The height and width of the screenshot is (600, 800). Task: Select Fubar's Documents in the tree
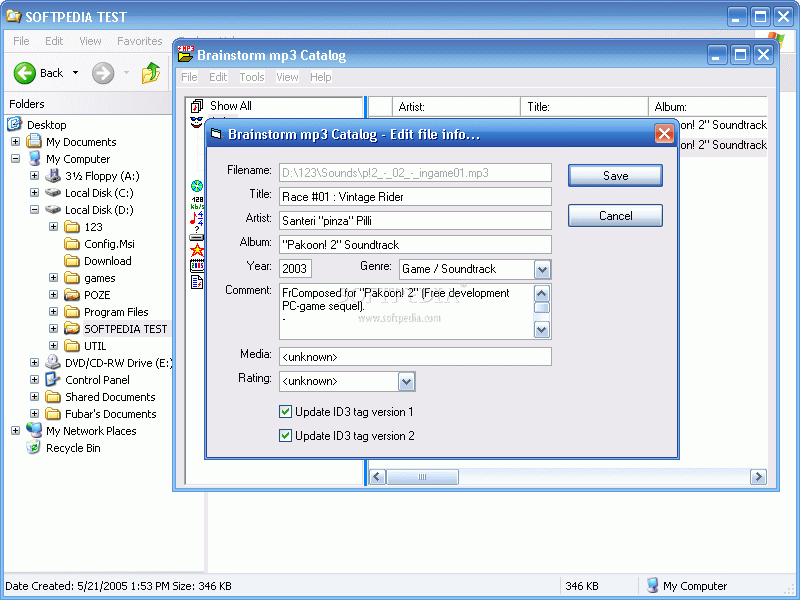[x=111, y=414]
